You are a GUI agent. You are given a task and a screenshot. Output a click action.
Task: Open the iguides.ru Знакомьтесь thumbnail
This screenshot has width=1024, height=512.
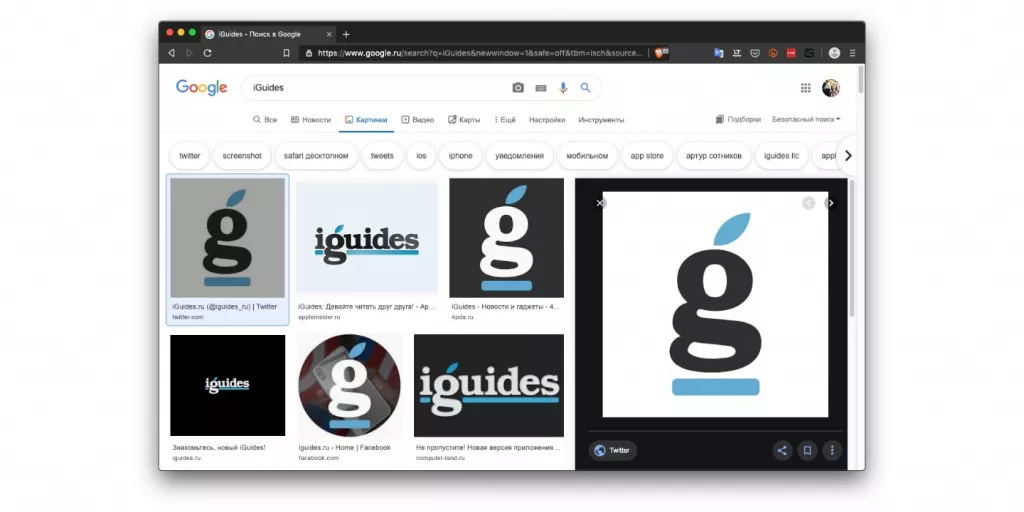coord(228,385)
